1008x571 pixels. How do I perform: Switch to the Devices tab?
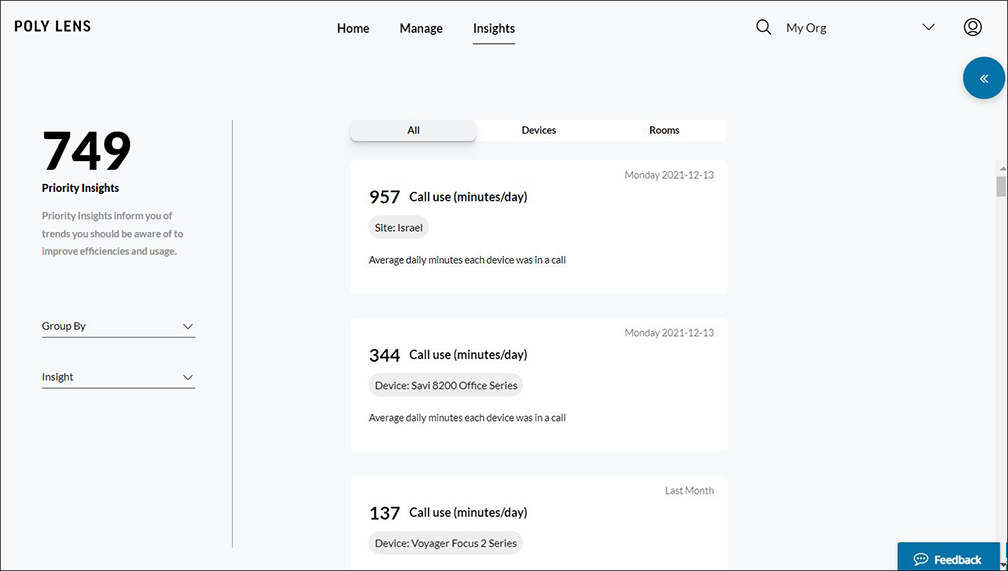tap(539, 130)
